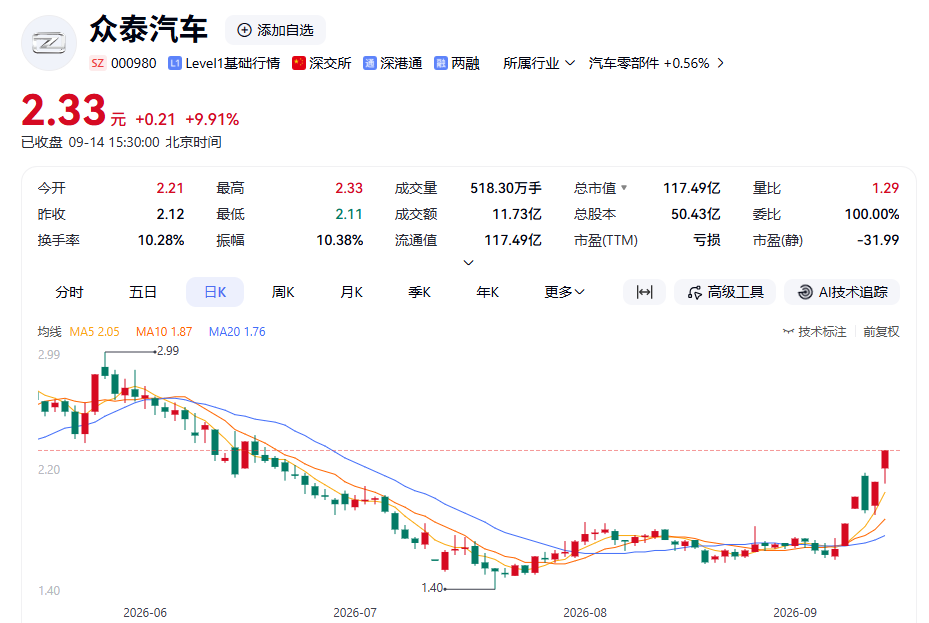This screenshot has width=929, height=623.
Task: Open the 更多 period dropdown
Action: tap(564, 292)
